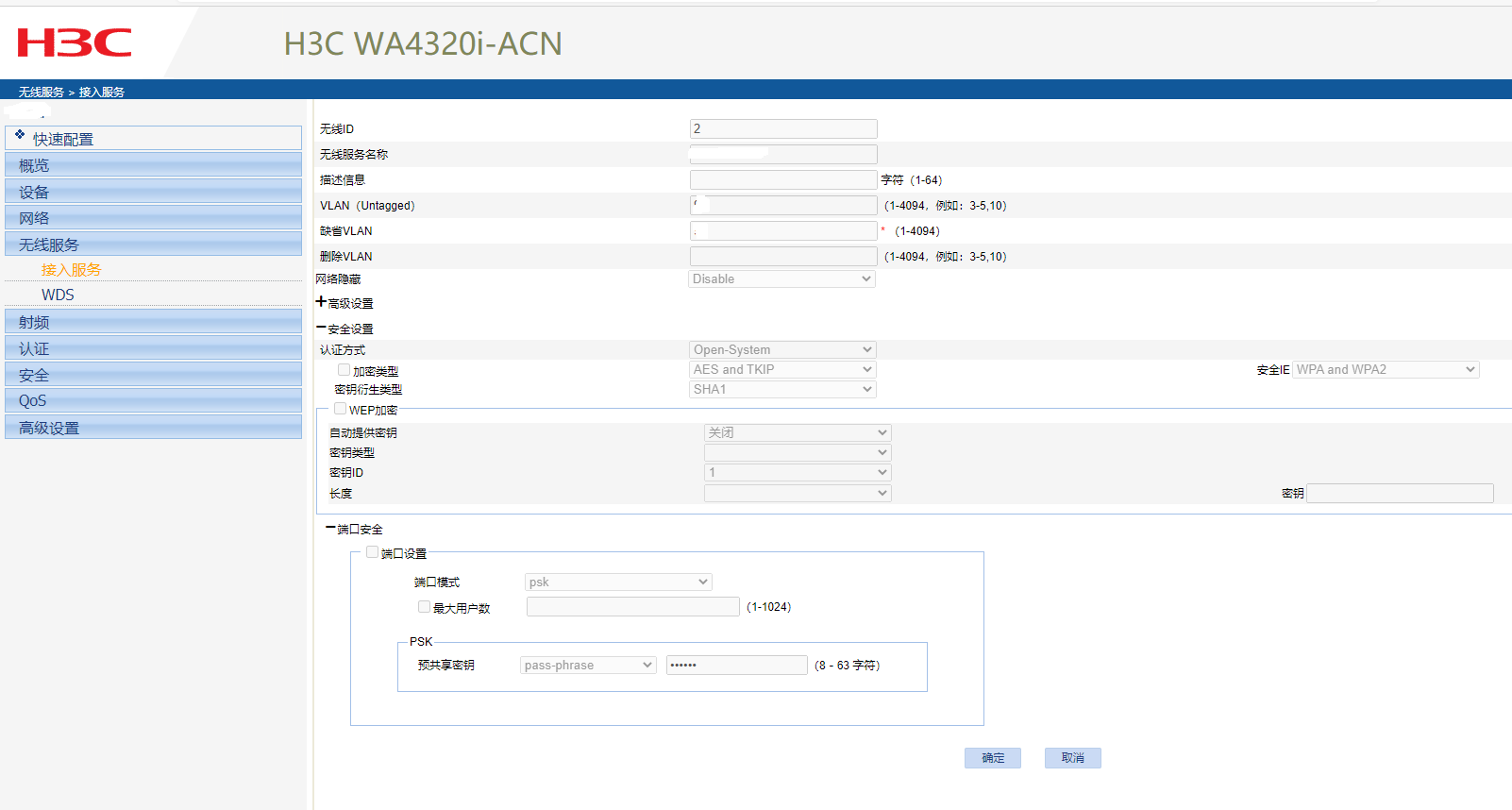This screenshot has height=810, width=1512.
Task: Open the QoS menu
Action: 154,400
